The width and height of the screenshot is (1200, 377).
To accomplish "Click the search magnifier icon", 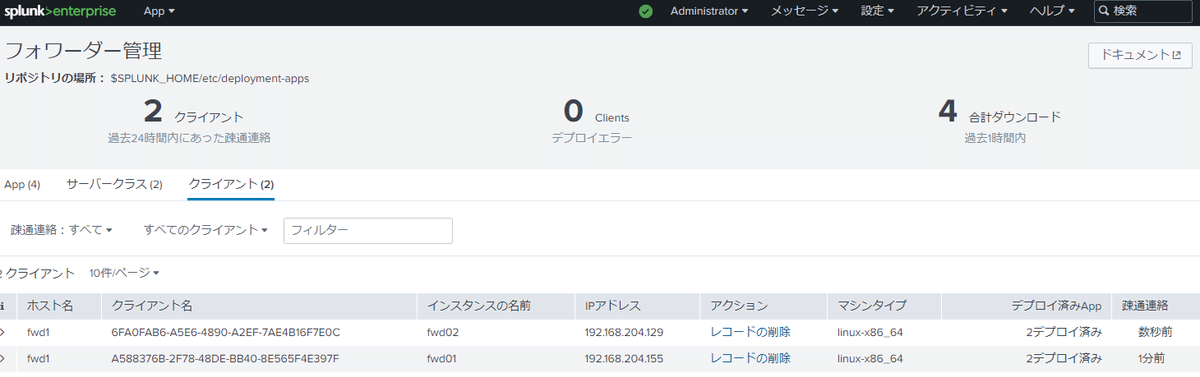I will point(1104,11).
